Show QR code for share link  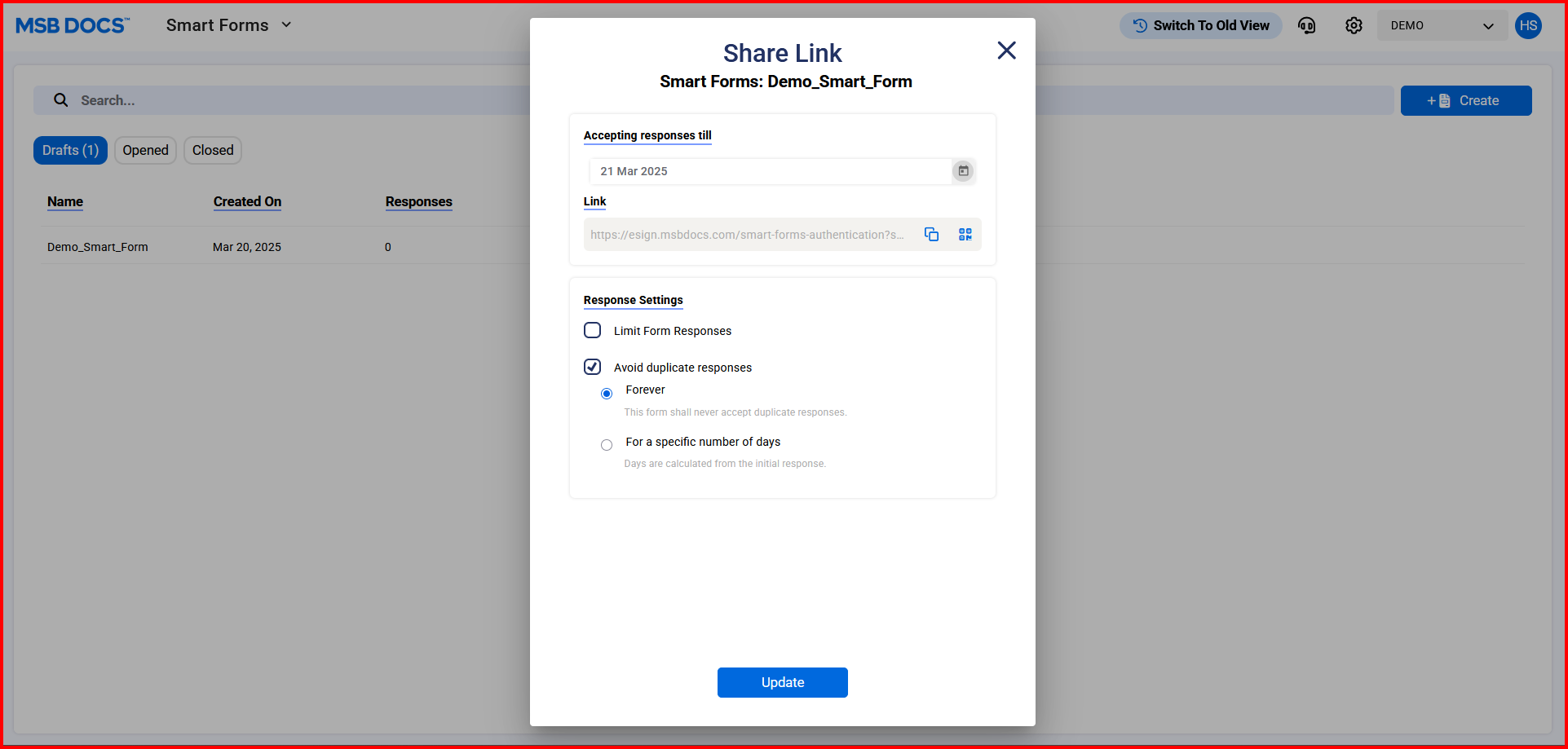(x=965, y=235)
